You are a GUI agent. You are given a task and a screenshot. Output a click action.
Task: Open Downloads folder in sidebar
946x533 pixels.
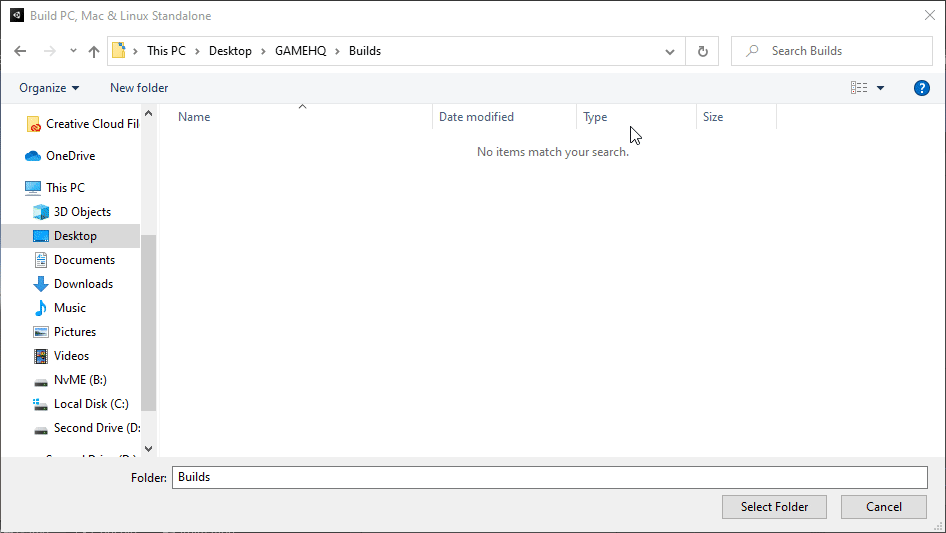point(83,284)
